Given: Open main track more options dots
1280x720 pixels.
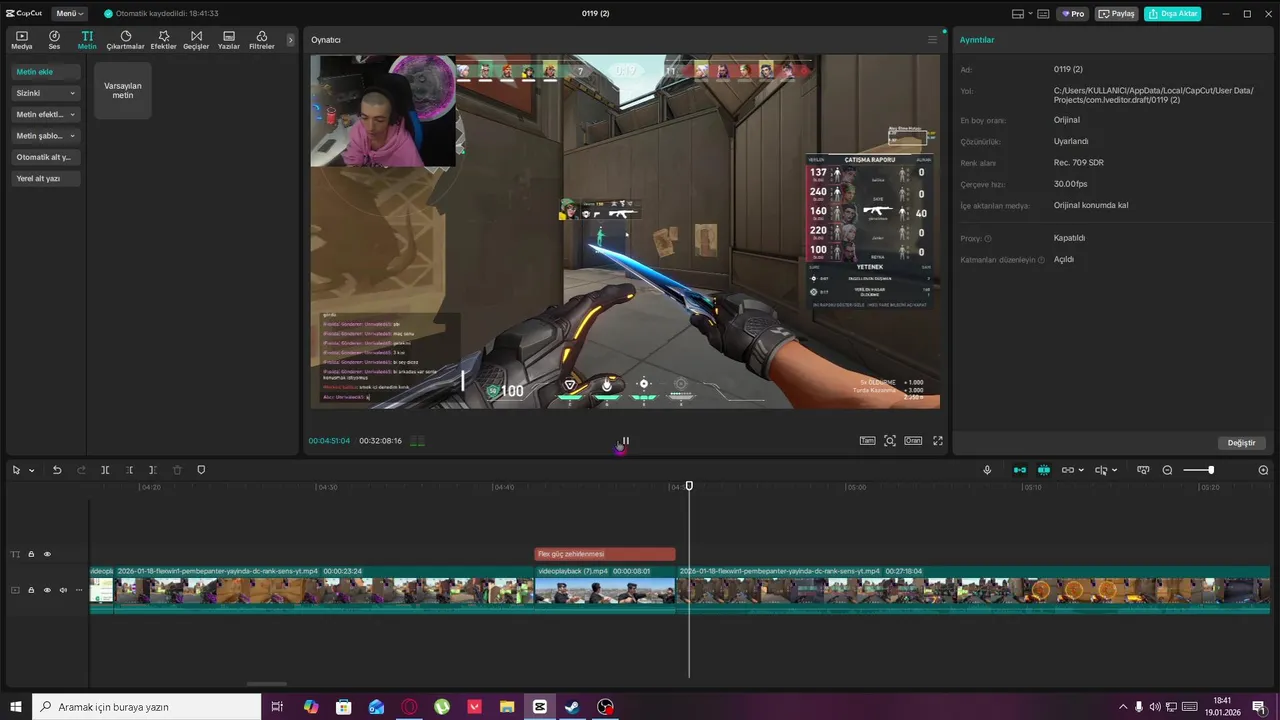Looking at the screenshot, I should pyautogui.click(x=79, y=590).
